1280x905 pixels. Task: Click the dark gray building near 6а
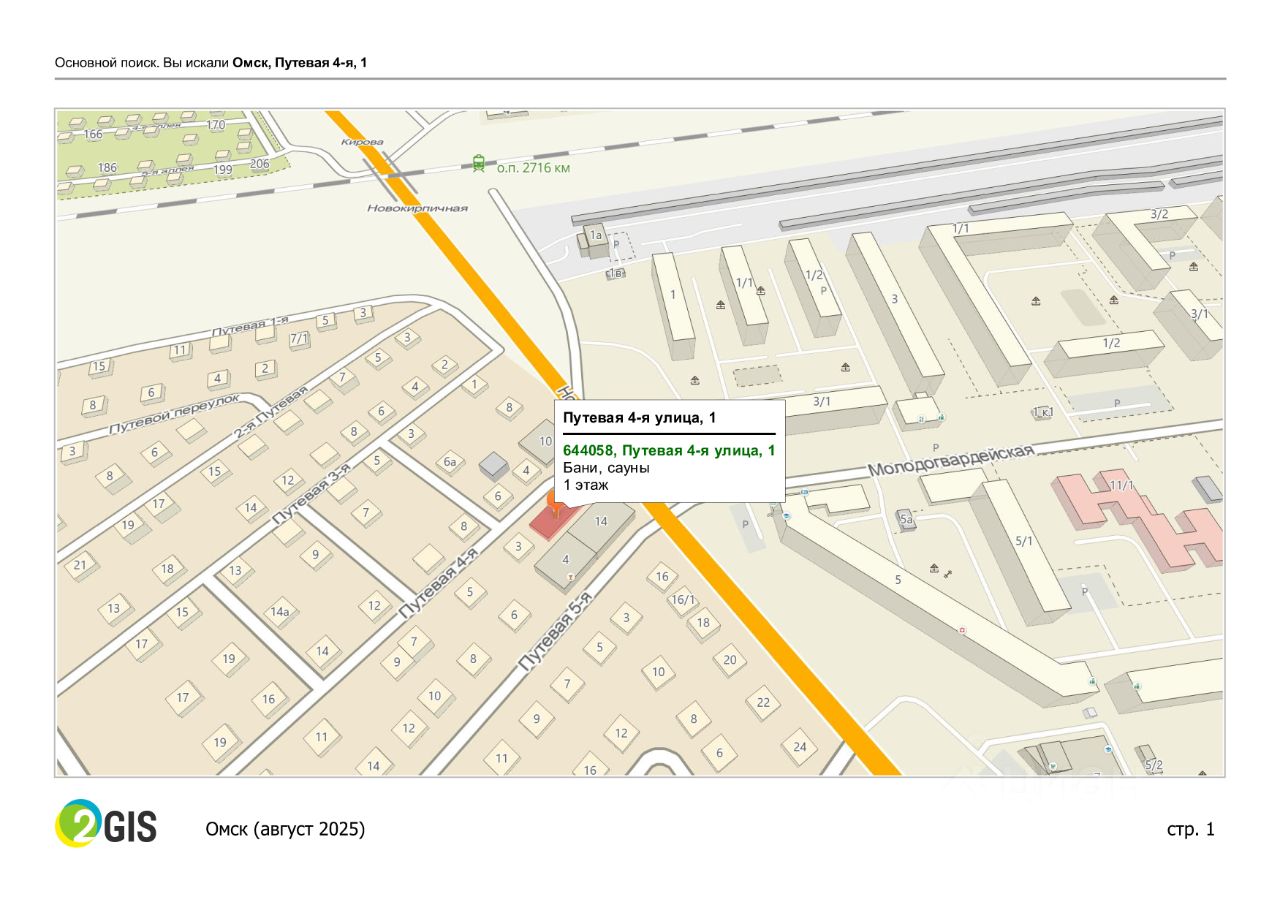[x=493, y=465]
